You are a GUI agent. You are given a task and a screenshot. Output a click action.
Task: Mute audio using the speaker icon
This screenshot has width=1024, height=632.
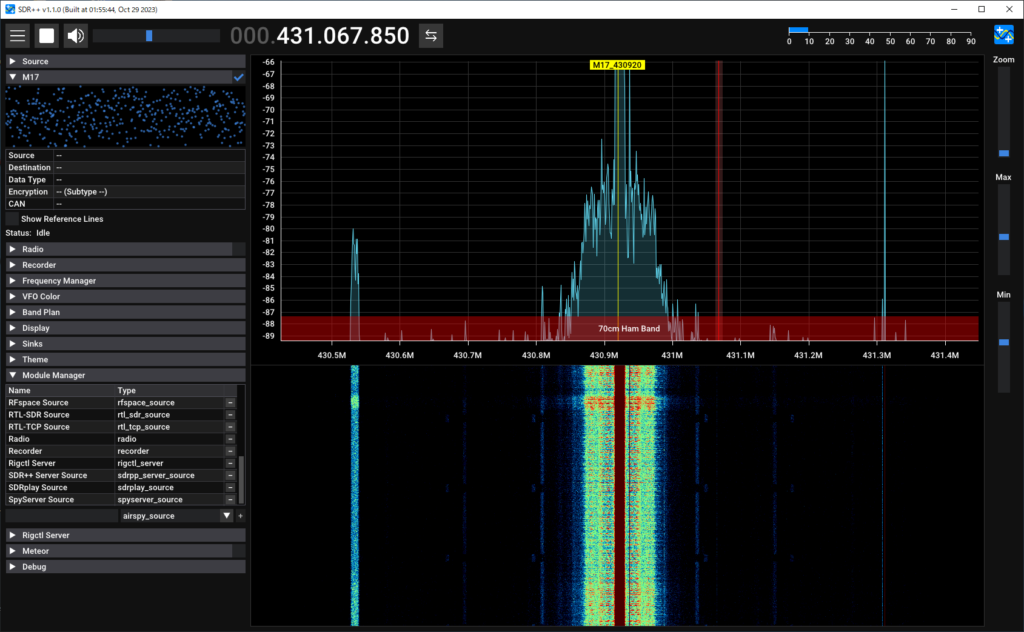[73, 35]
